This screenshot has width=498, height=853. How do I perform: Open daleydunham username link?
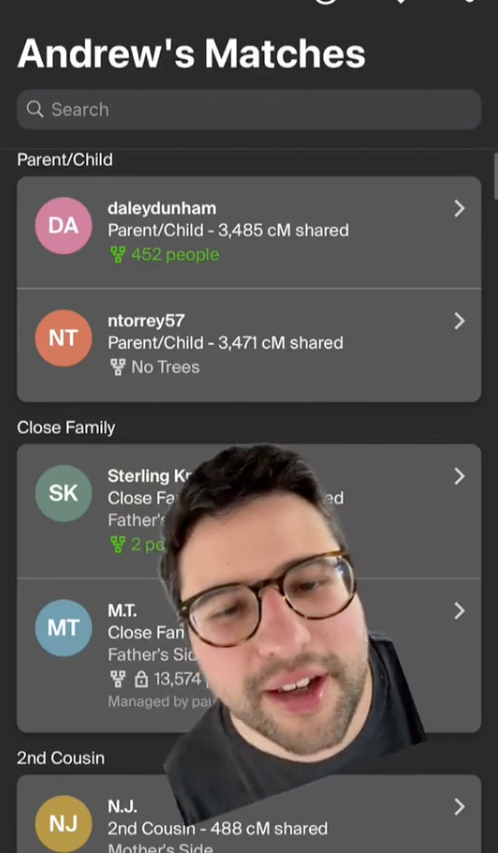click(x=162, y=208)
